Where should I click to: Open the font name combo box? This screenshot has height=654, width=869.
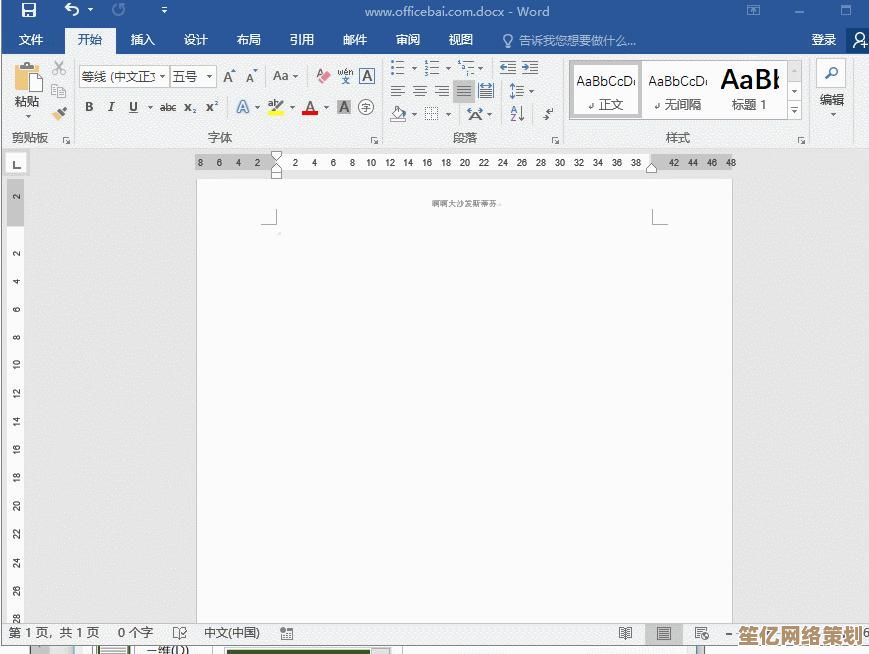pyautogui.click(x=124, y=76)
